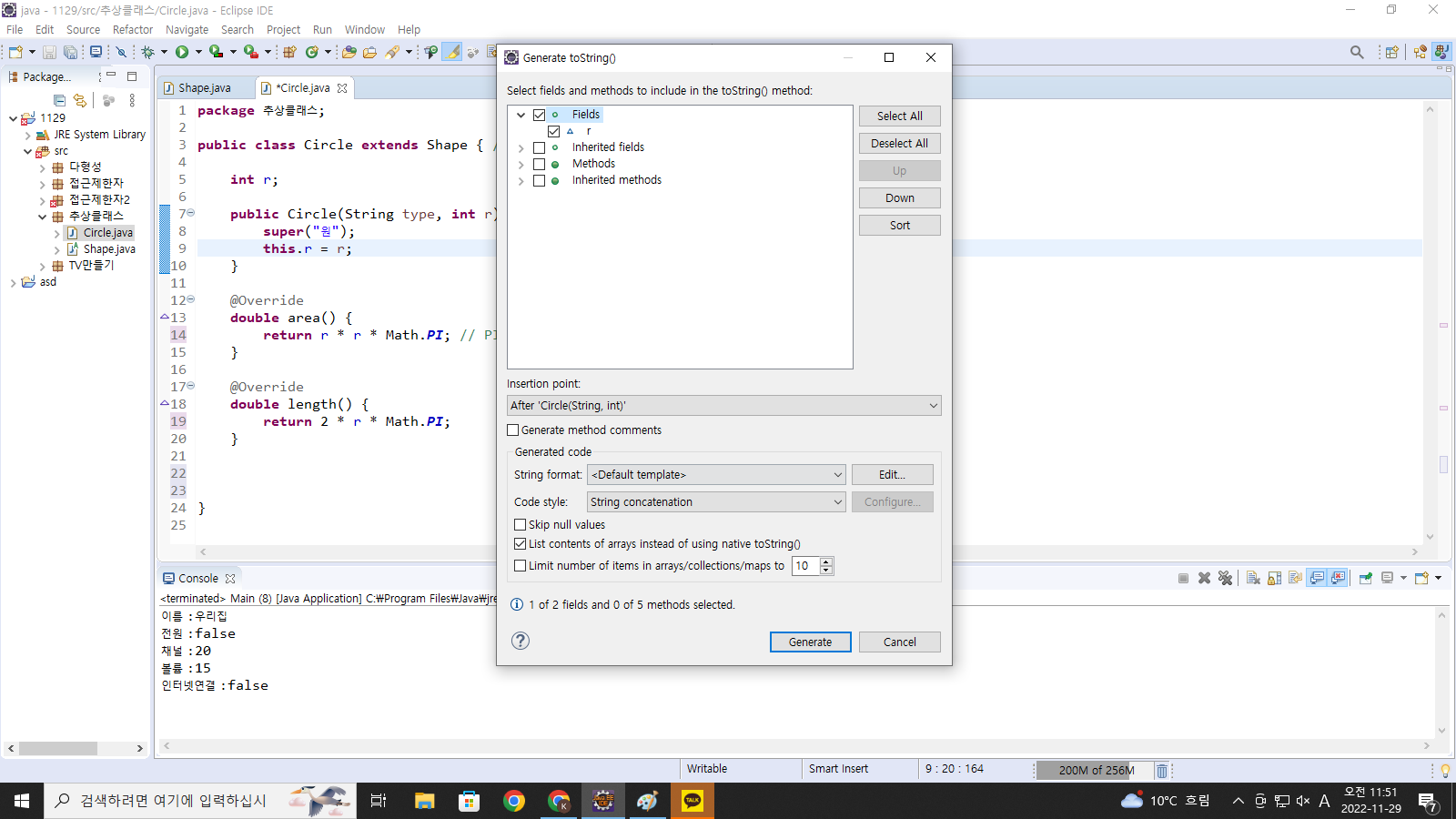Click the Coverage run toolbar icon
The width and height of the screenshot is (1456, 819).
pos(216,52)
